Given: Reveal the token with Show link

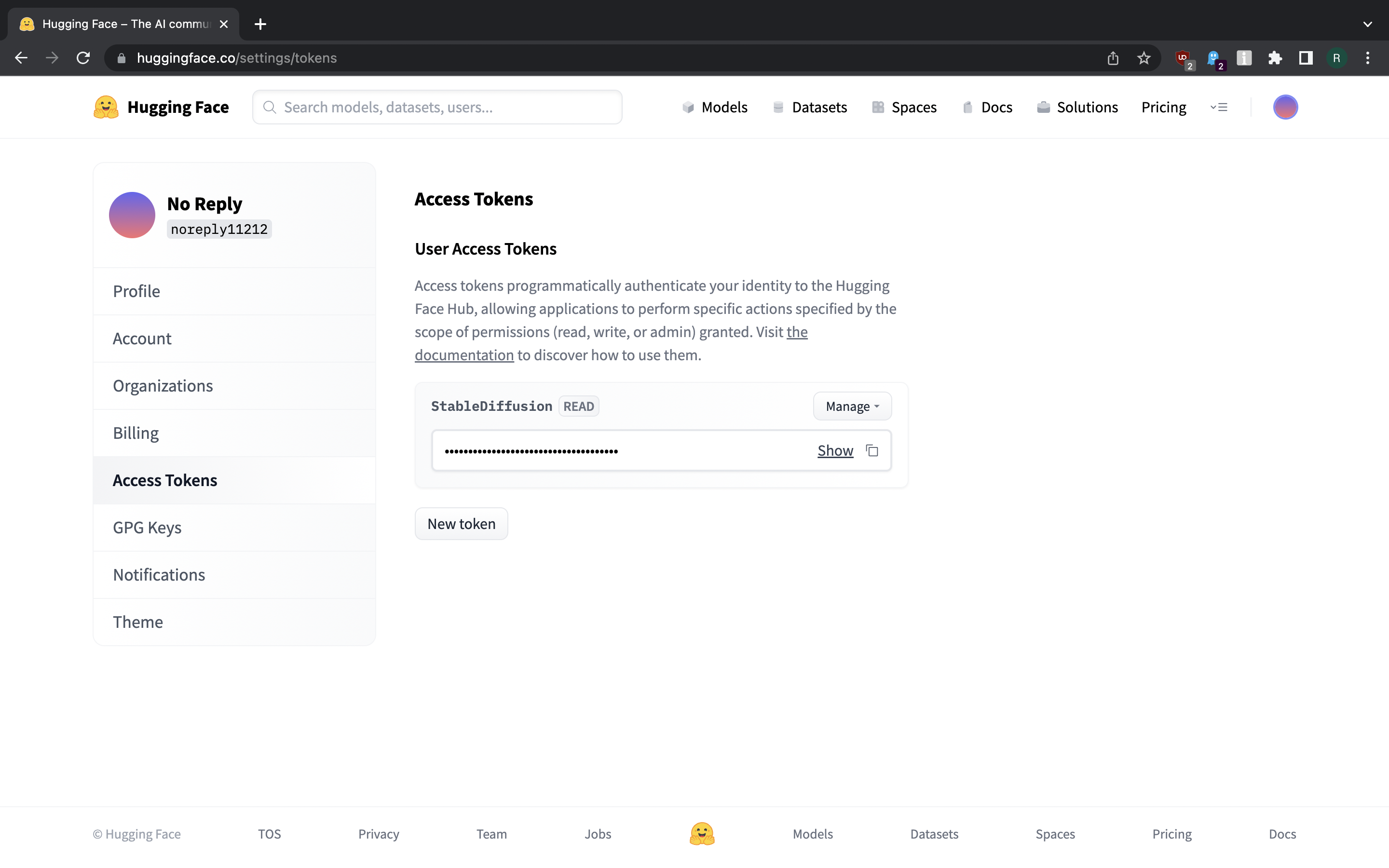Looking at the screenshot, I should click(x=835, y=451).
